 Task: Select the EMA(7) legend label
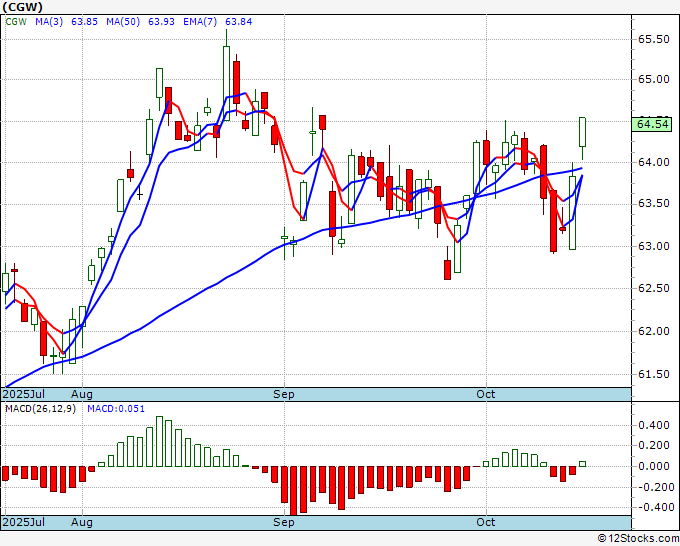pos(200,22)
